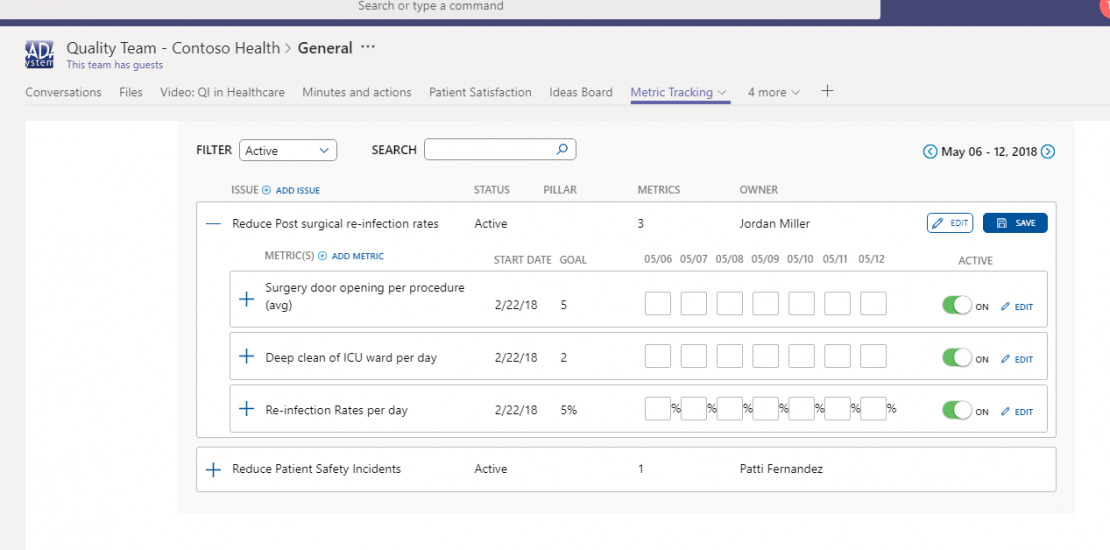Click Deep clean 05/11 value box

[837, 355]
